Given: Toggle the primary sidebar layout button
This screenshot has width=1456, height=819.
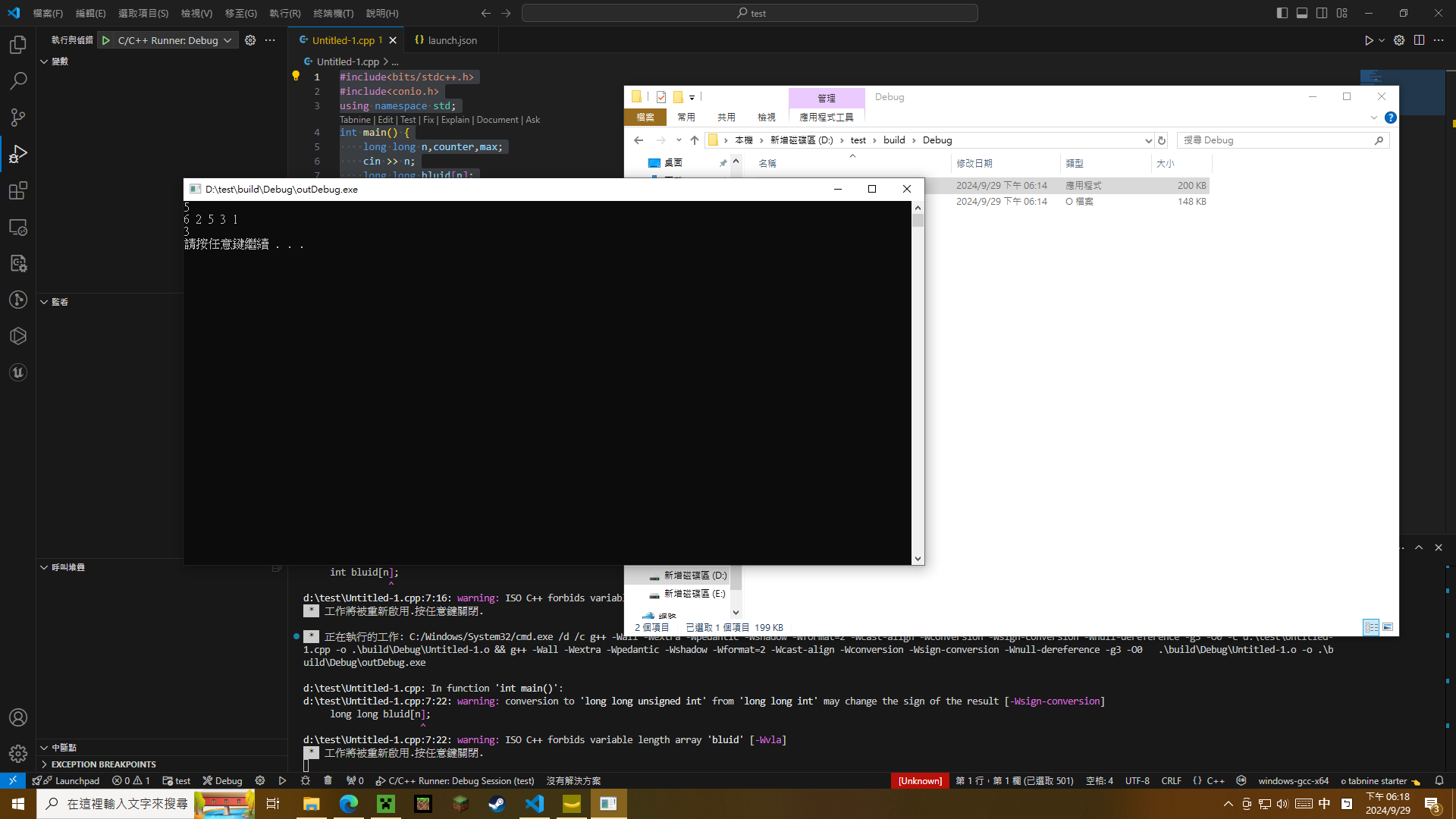Looking at the screenshot, I should [x=1282, y=13].
